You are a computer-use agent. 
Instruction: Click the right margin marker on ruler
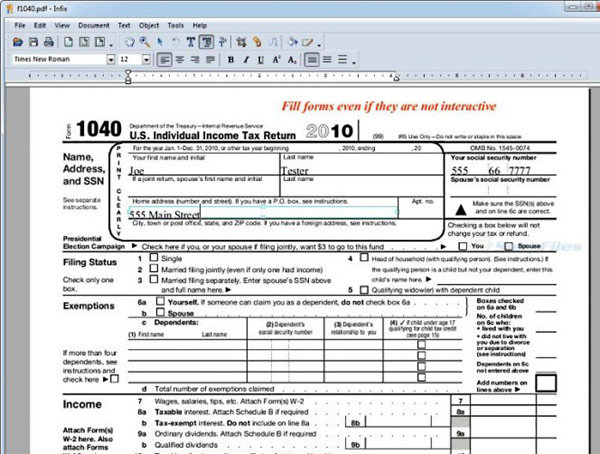coord(397,78)
